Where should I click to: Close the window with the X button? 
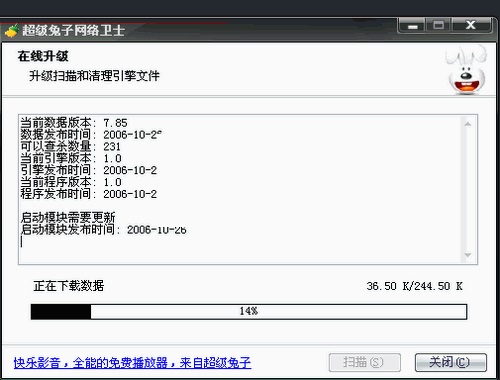[x=471, y=26]
